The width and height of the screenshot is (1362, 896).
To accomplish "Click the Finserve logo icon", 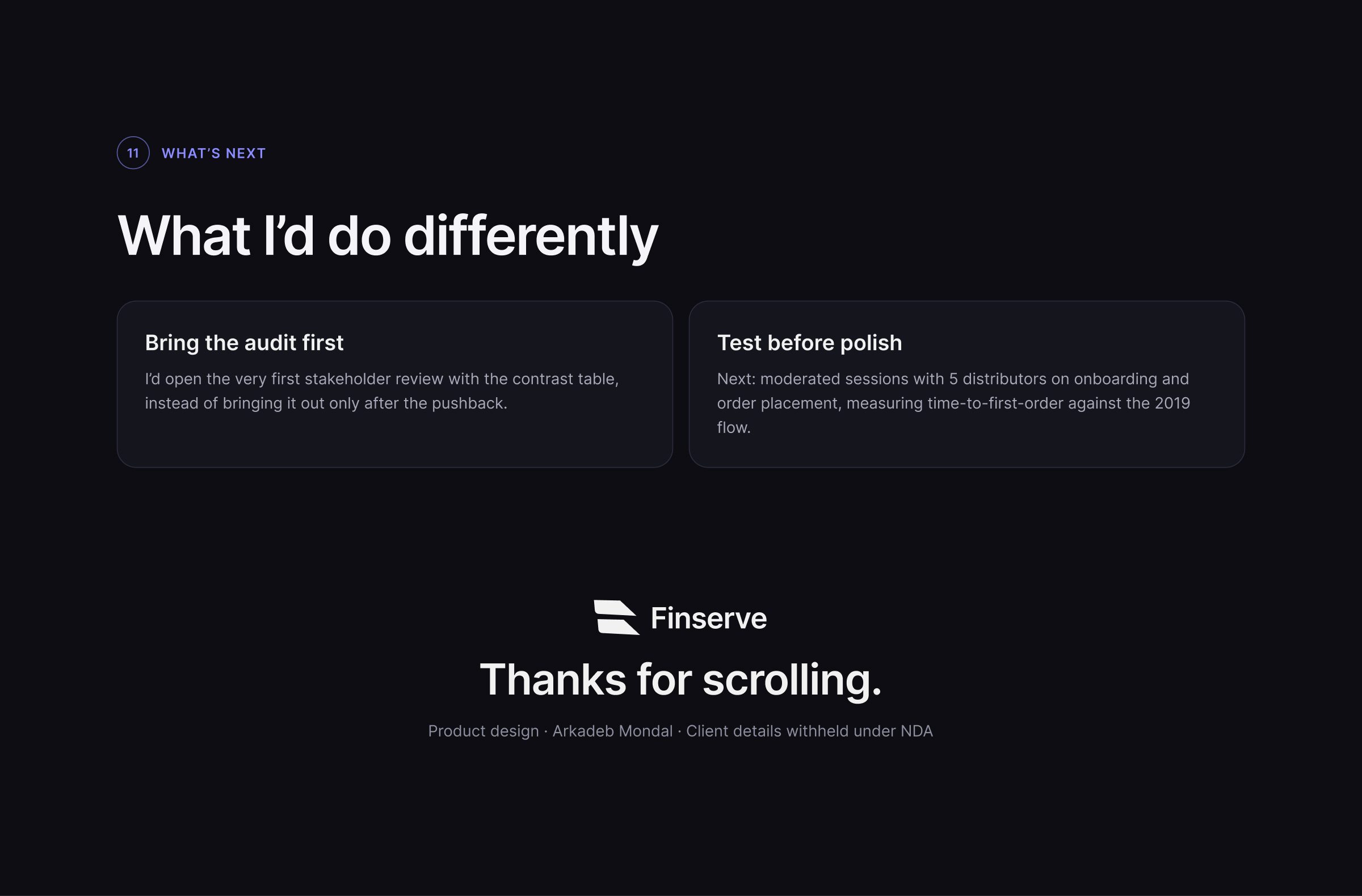I will pyautogui.click(x=616, y=617).
